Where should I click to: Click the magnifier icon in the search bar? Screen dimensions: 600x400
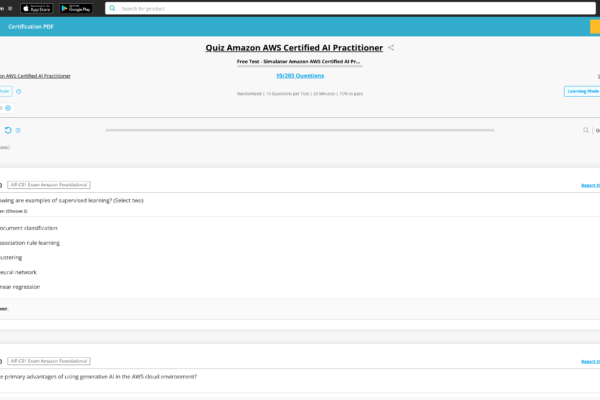coord(112,8)
